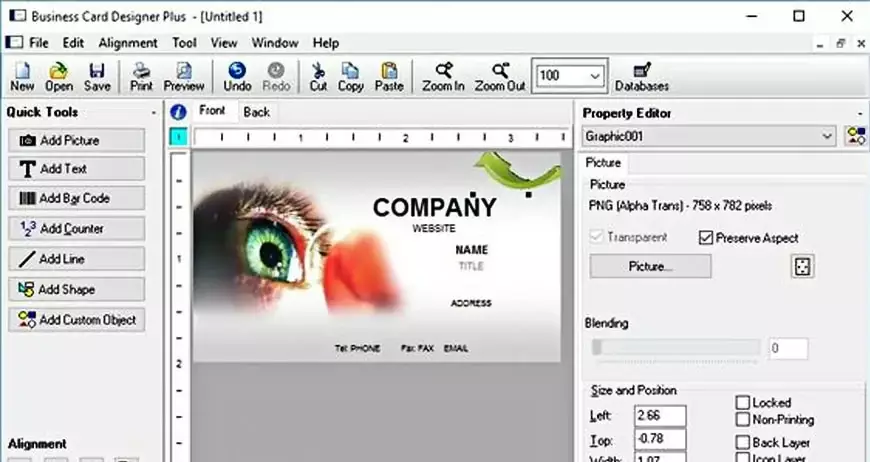Open the Graphic001 object selector dropdown

(x=827, y=136)
